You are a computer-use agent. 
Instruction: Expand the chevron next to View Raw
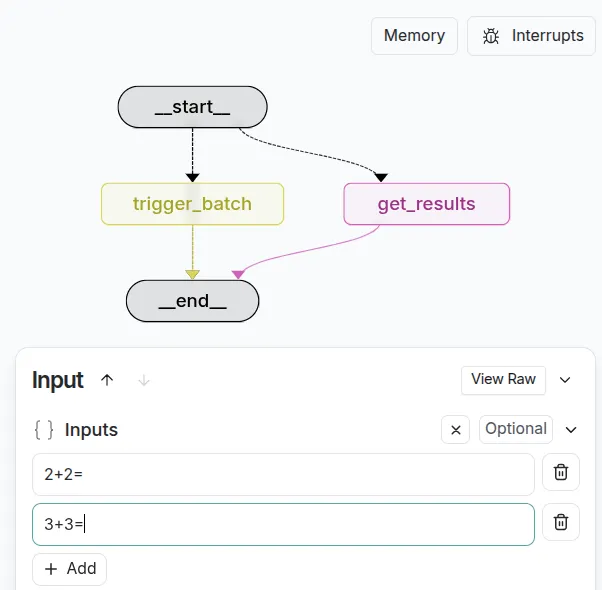565,380
